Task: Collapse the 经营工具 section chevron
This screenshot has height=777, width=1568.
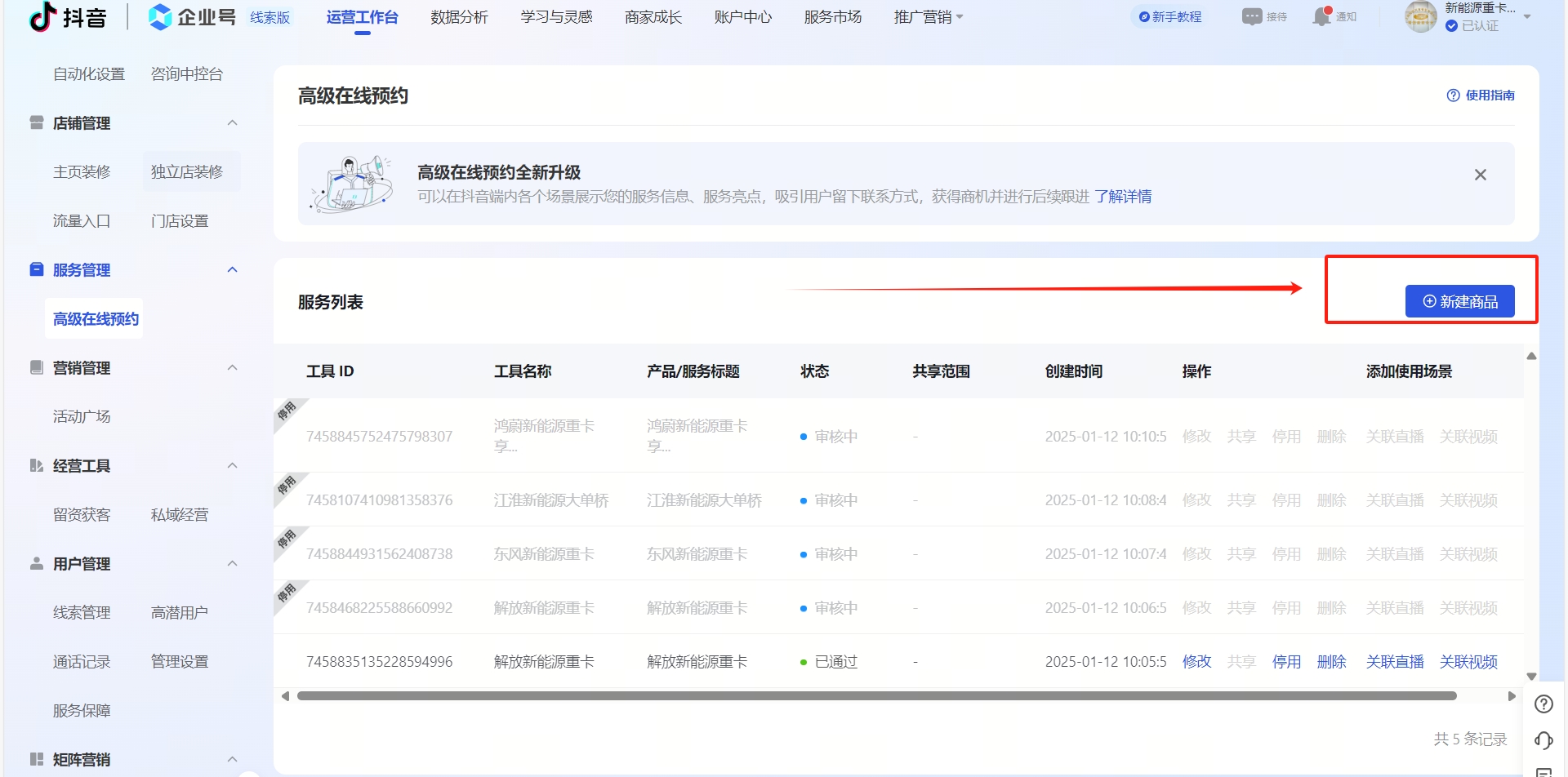Action: point(232,465)
